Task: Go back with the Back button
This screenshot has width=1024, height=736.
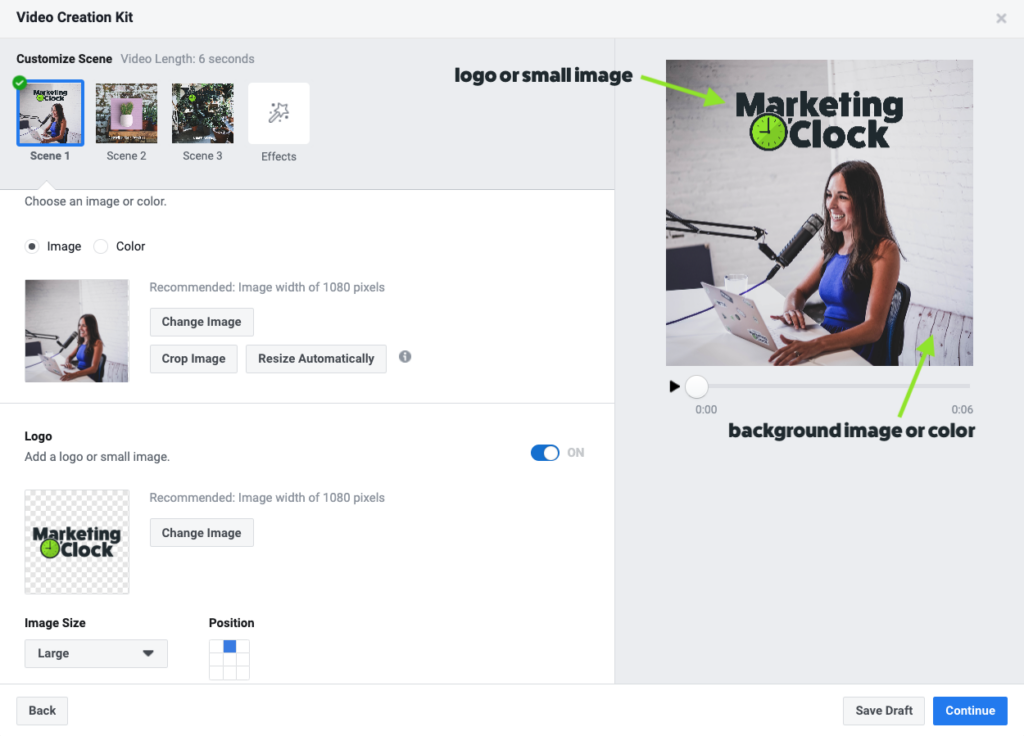Action: pos(42,711)
